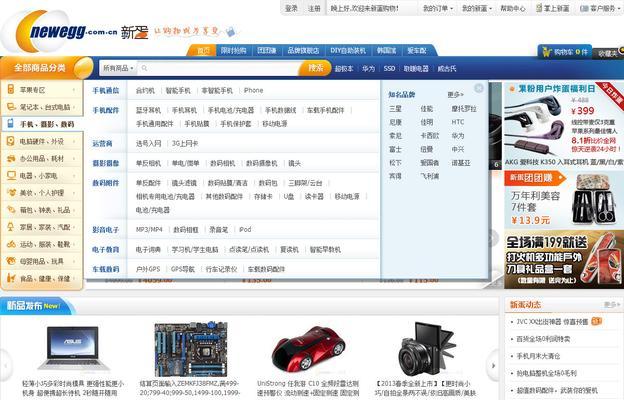Open the motherboard product thumbnail
Image resolution: width=624 pixels, height=400 pixels.
pos(191,349)
